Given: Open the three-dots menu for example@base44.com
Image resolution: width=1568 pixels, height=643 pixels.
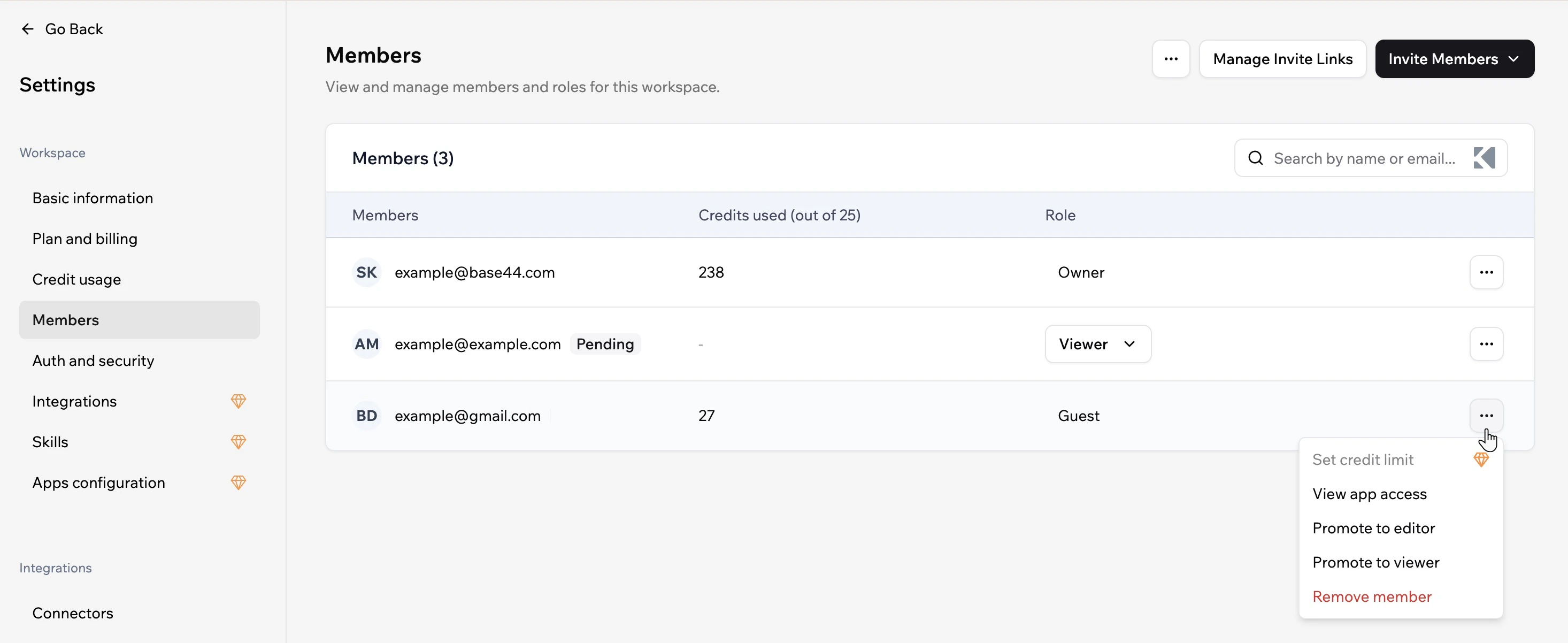Looking at the screenshot, I should tap(1486, 272).
